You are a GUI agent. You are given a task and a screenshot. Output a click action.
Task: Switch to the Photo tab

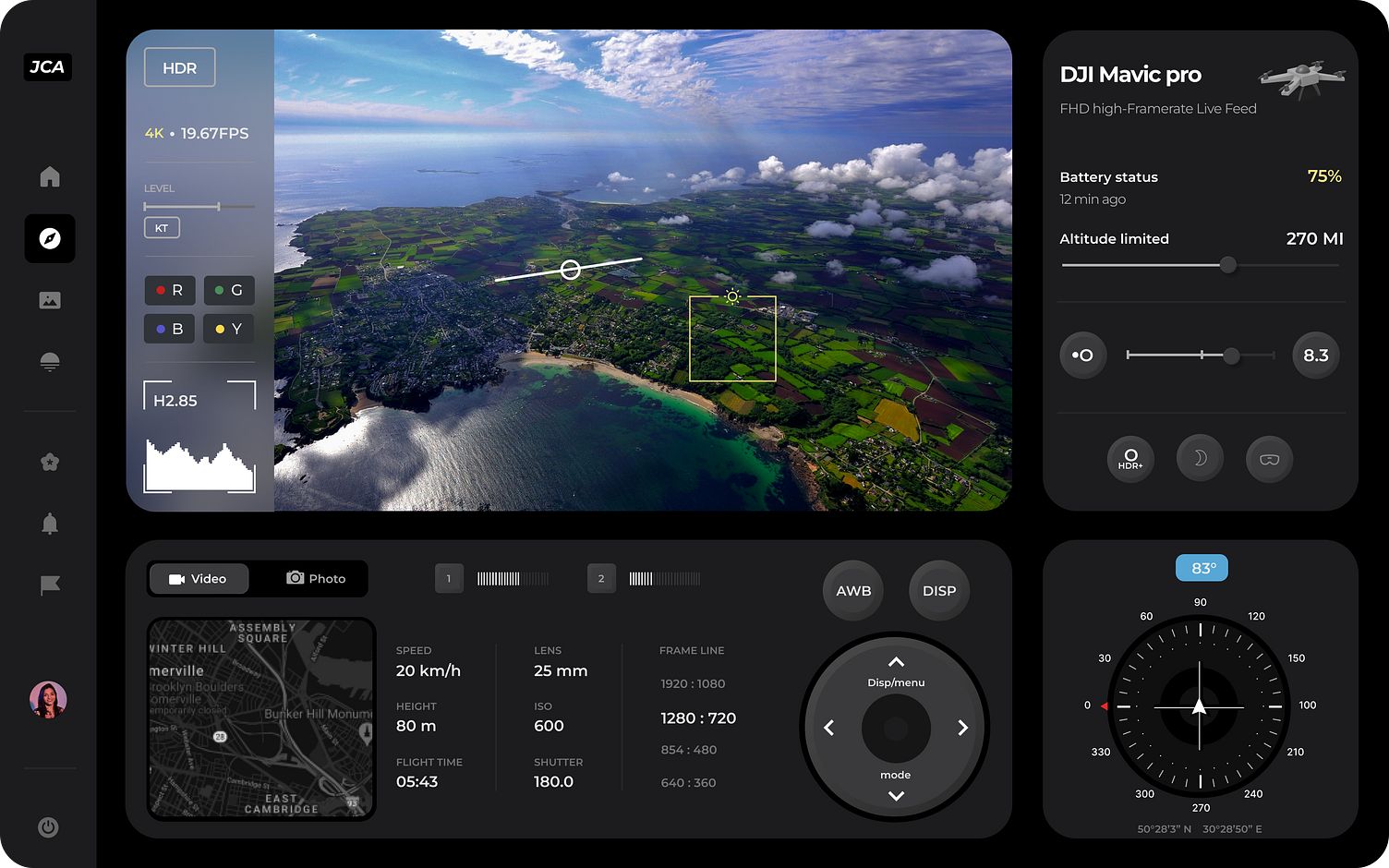click(317, 578)
